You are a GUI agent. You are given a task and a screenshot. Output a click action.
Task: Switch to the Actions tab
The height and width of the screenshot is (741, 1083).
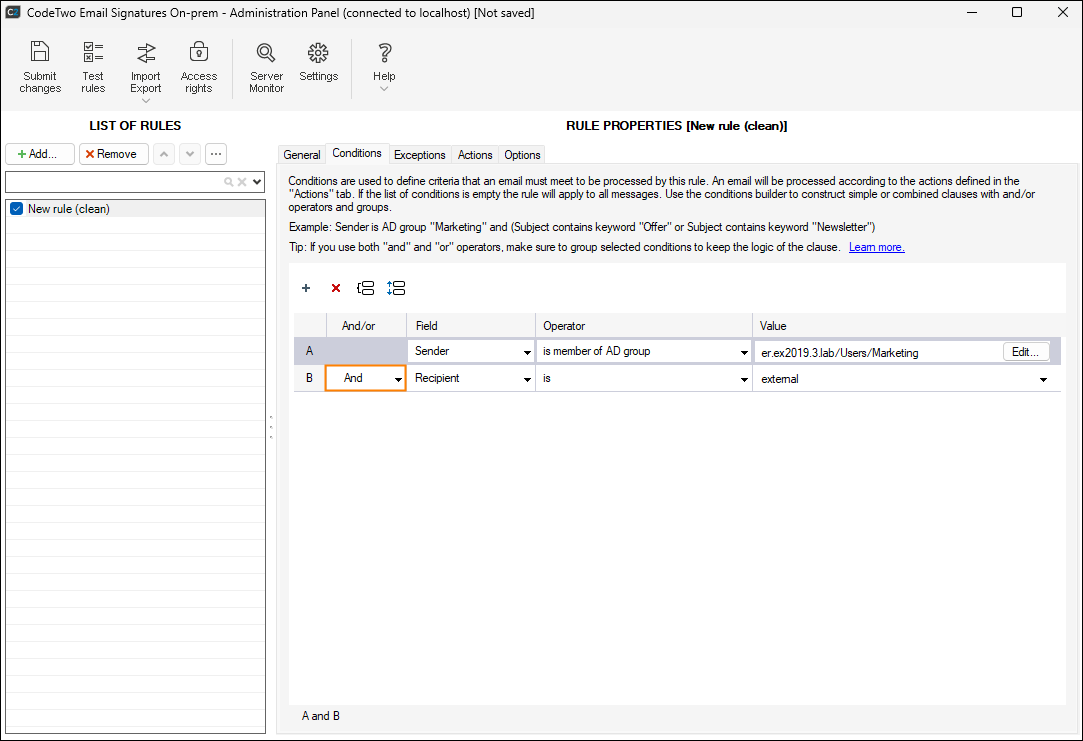click(475, 155)
